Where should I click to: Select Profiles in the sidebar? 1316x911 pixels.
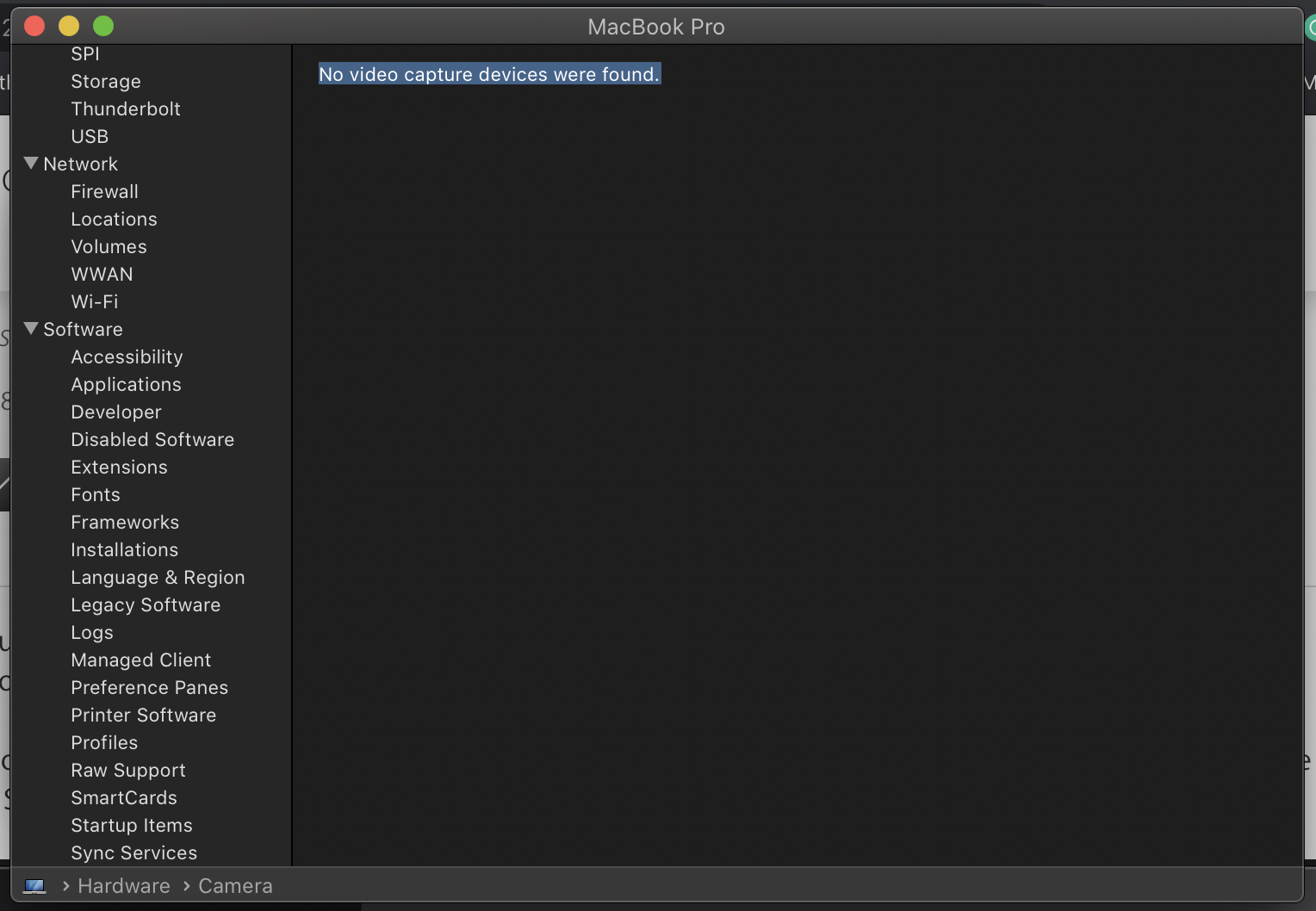(x=104, y=742)
